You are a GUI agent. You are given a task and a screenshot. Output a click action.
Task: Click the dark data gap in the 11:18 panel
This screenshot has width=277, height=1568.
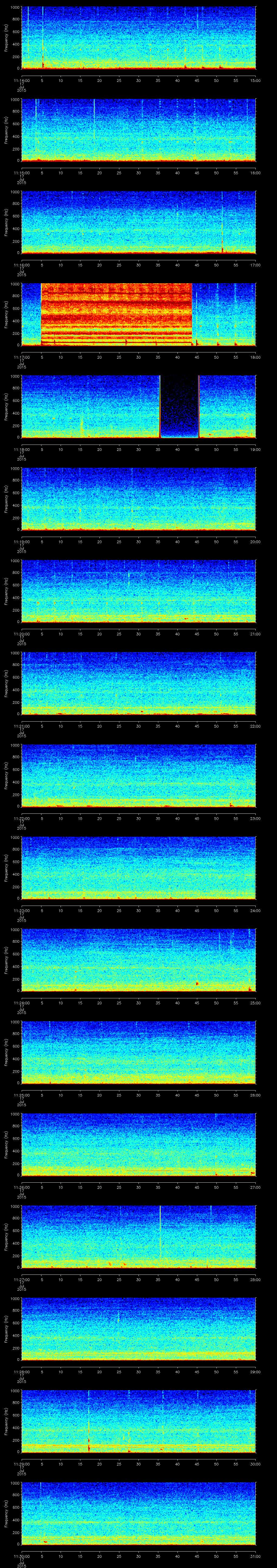tap(179, 407)
